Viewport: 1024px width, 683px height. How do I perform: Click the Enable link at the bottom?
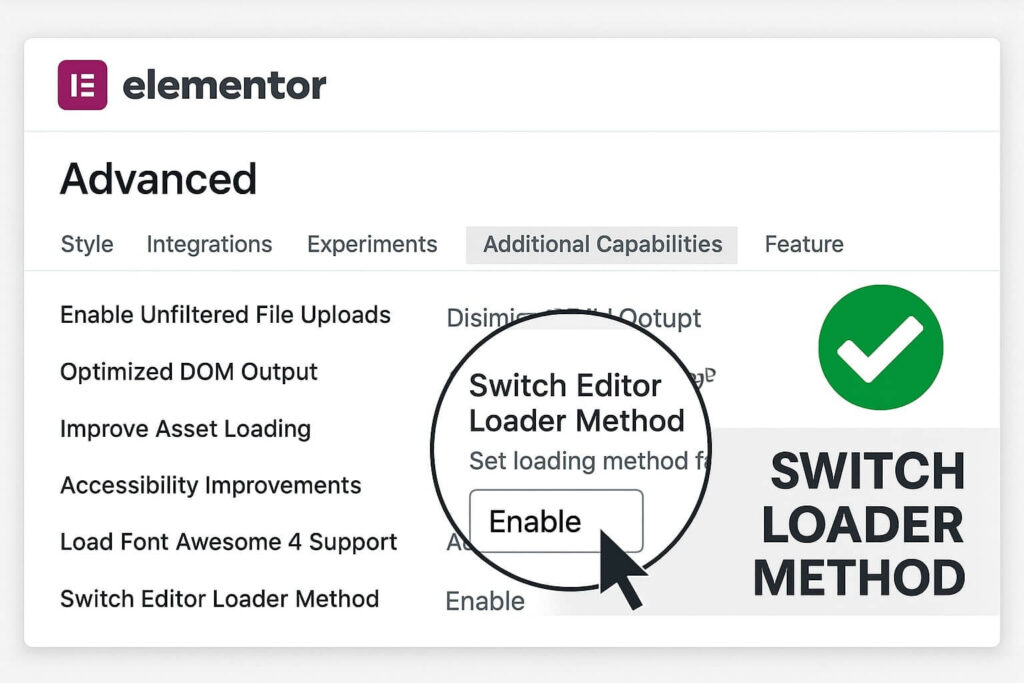pyautogui.click(x=484, y=601)
